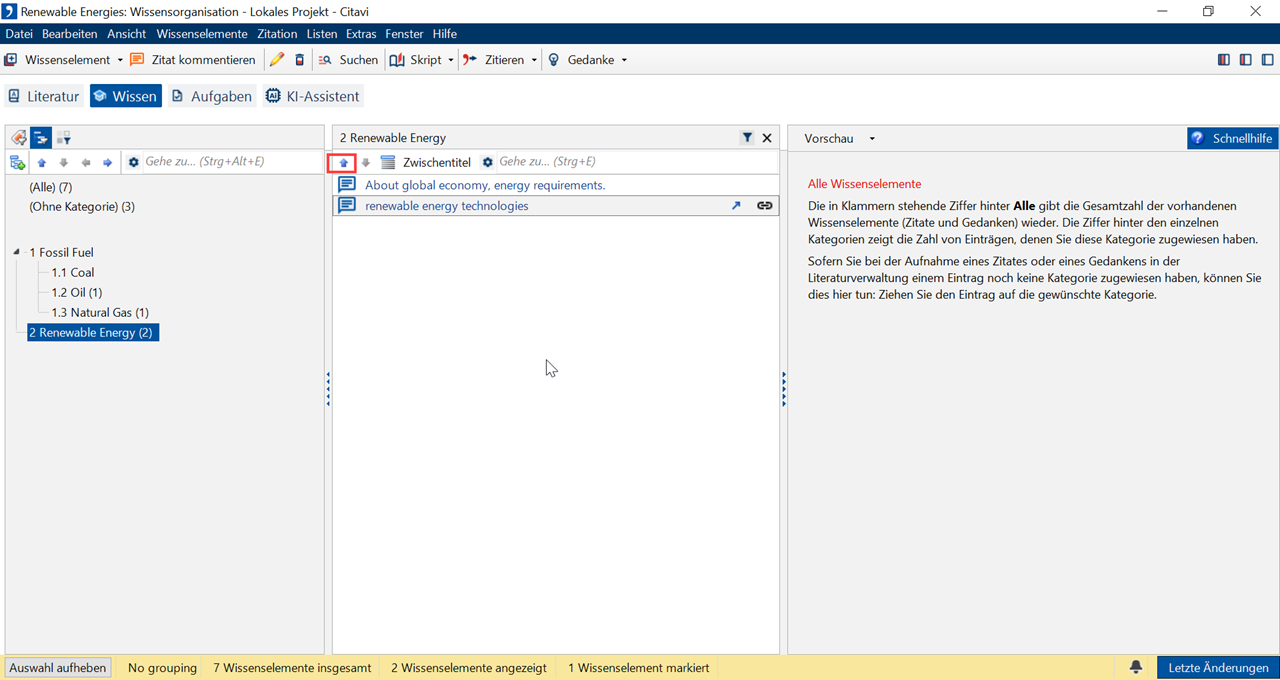Switch to the Literatur tab
This screenshot has width=1280, height=680.
pos(43,96)
